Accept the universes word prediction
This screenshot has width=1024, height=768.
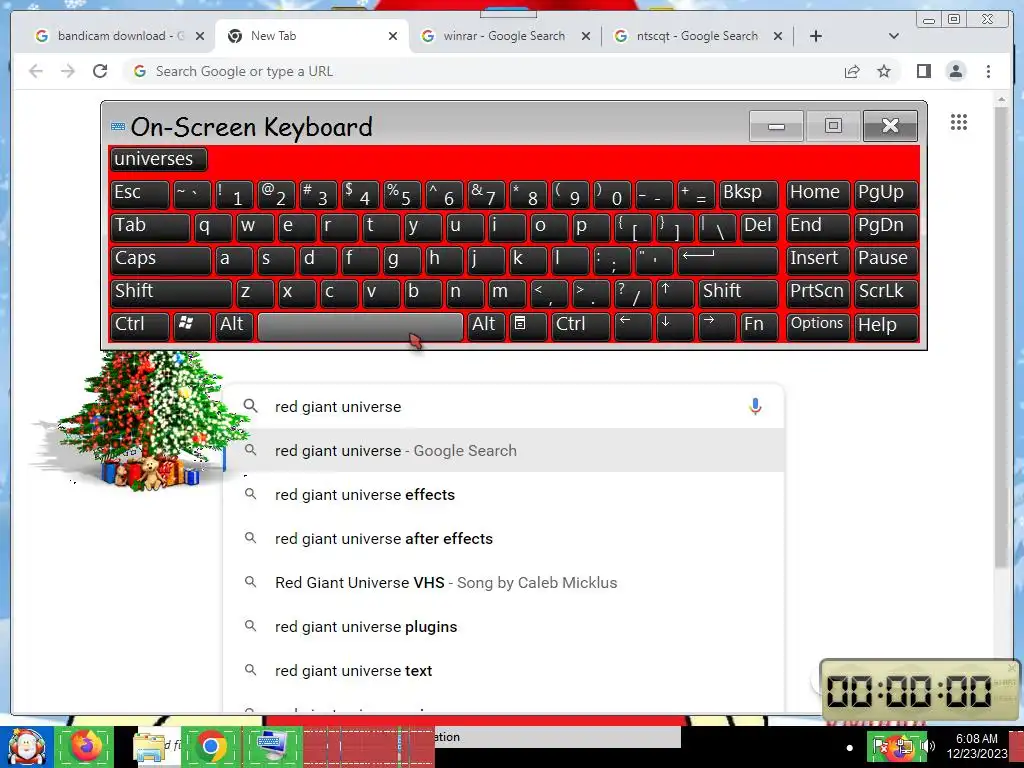click(158, 159)
